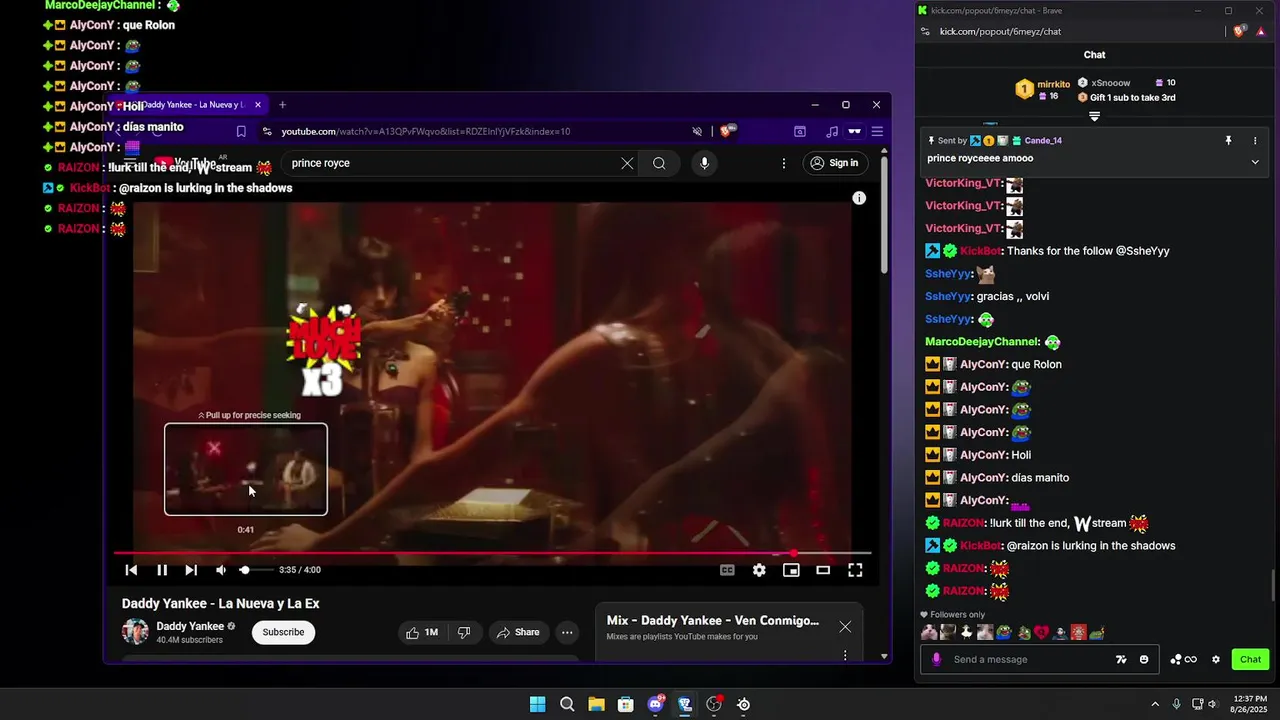The height and width of the screenshot is (720, 1280).
Task: Open Brave Shields icon in YouTube window
Action: [728, 131]
